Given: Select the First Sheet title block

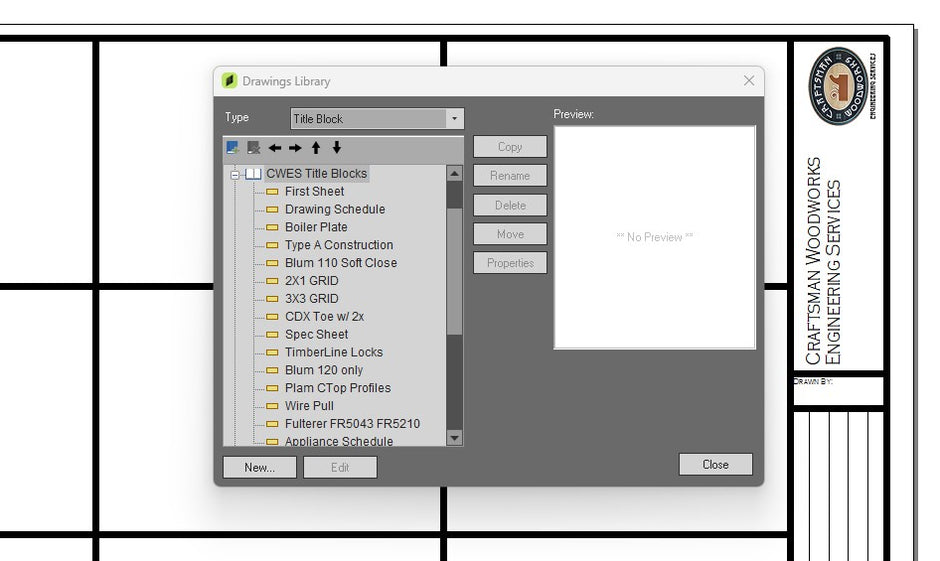Looking at the screenshot, I should coord(314,192).
